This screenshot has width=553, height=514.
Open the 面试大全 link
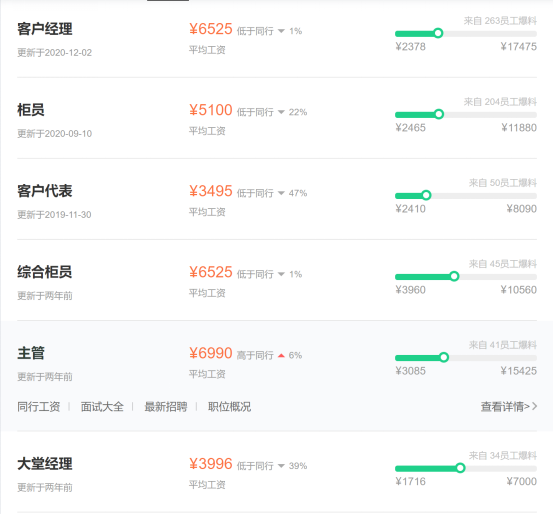click(x=102, y=407)
